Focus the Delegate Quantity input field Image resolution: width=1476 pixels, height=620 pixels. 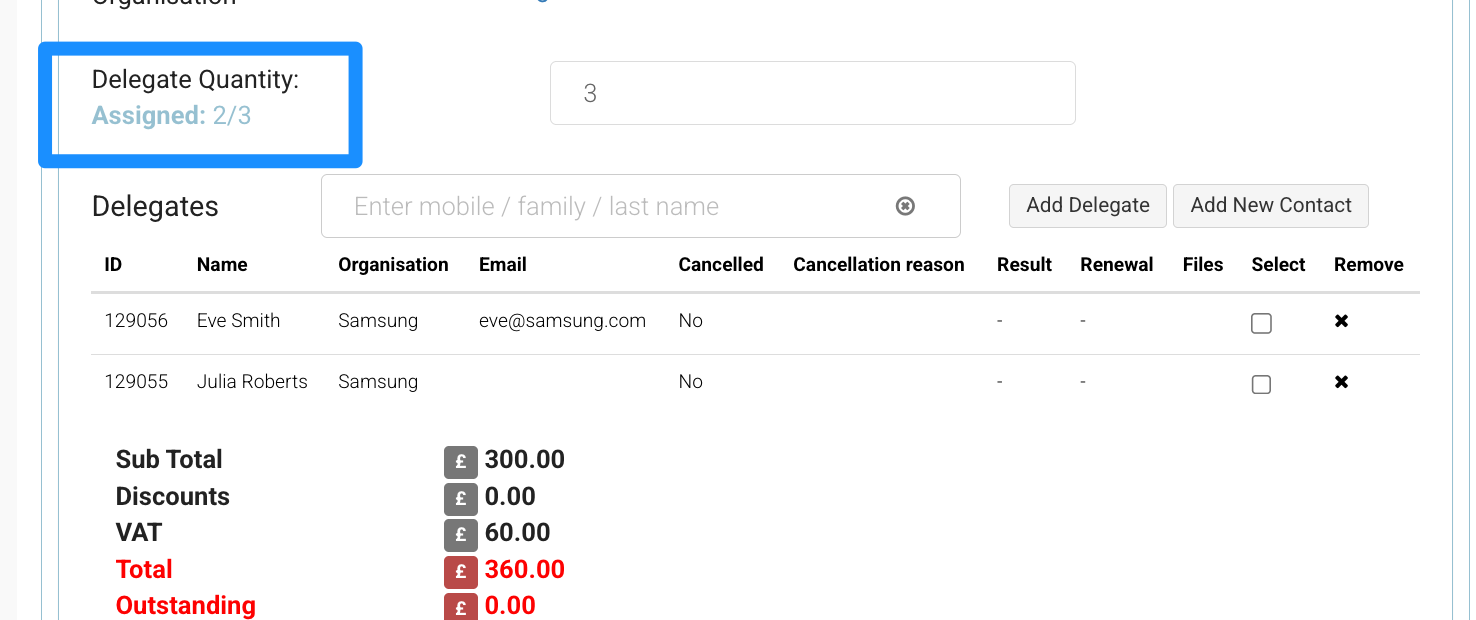(812, 93)
